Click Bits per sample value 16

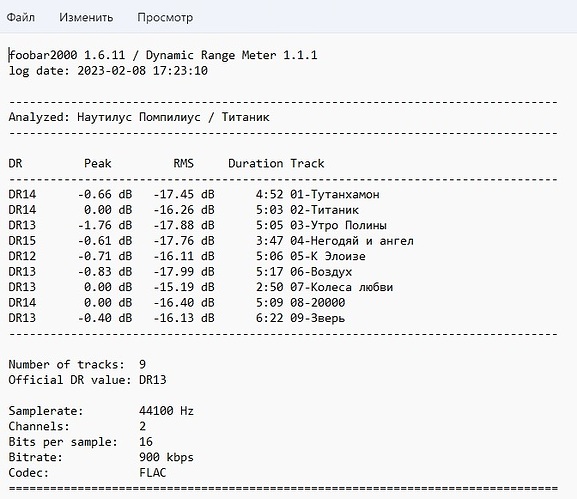tap(146, 442)
